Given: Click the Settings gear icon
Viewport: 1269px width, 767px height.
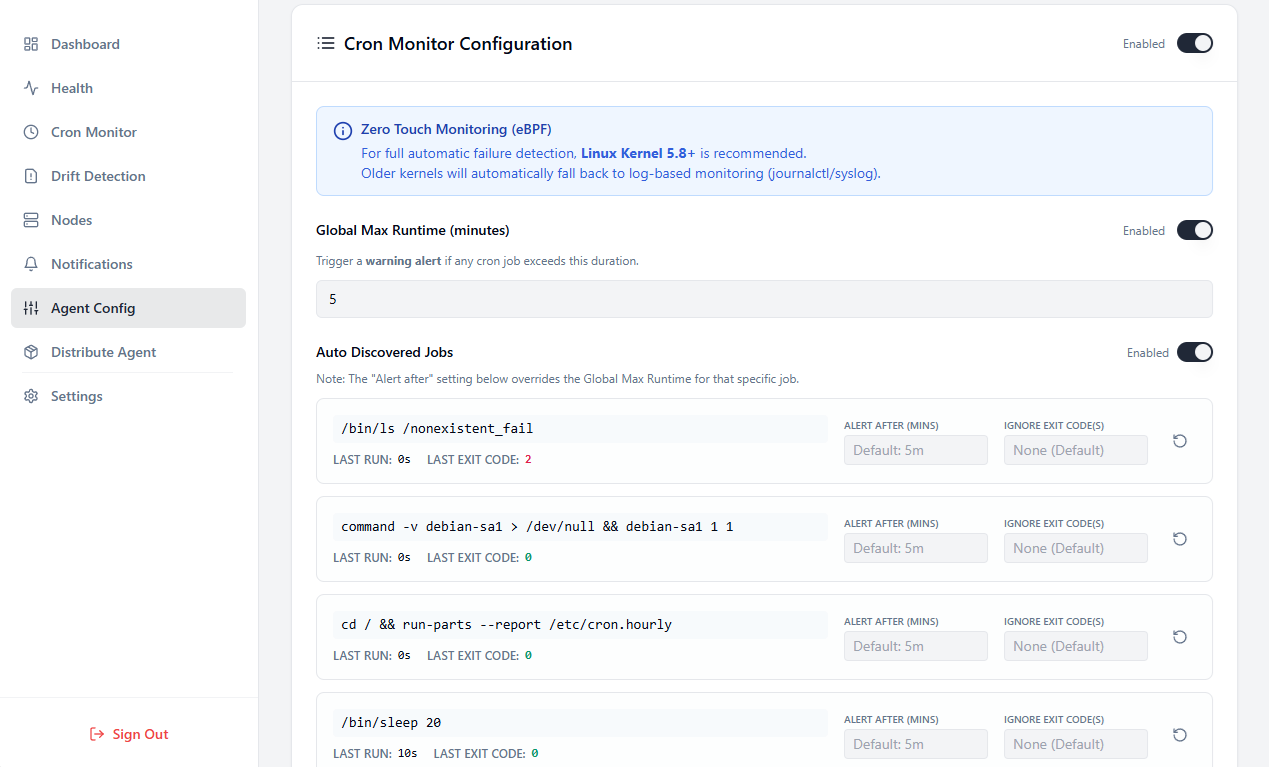Looking at the screenshot, I should click(x=31, y=396).
